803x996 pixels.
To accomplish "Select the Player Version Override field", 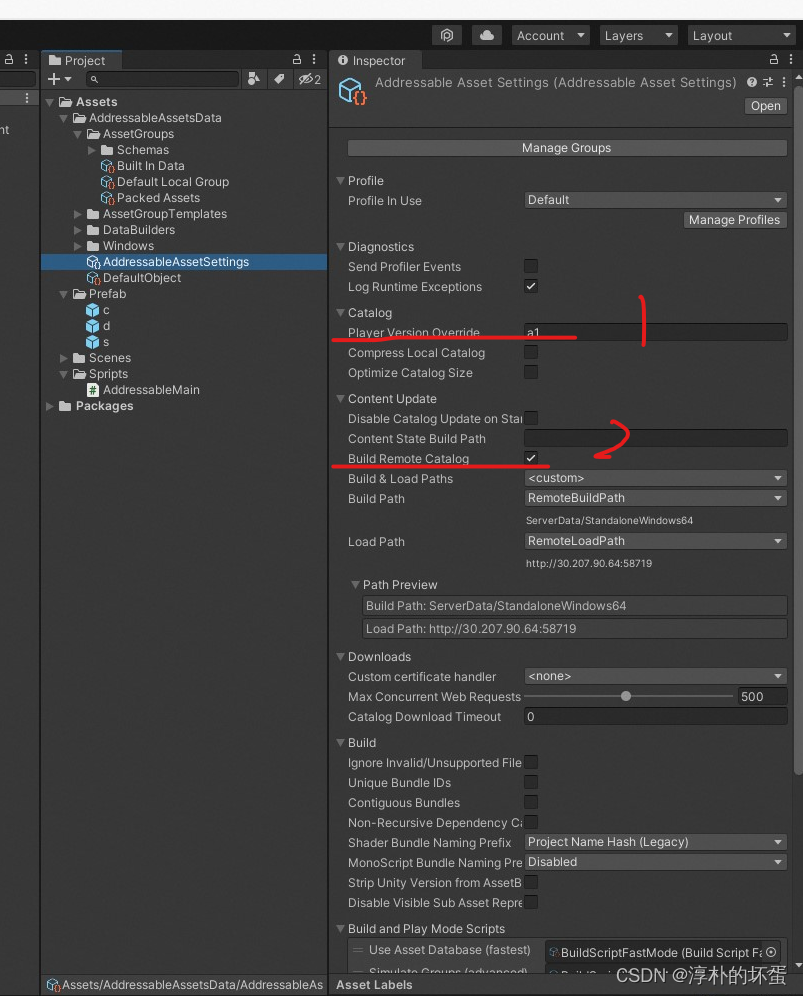I will (655, 332).
